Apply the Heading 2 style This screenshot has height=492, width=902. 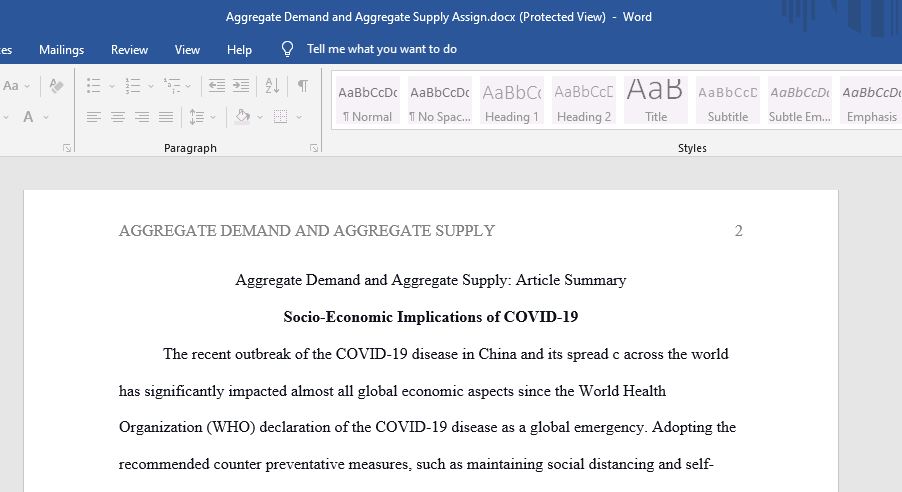point(584,101)
